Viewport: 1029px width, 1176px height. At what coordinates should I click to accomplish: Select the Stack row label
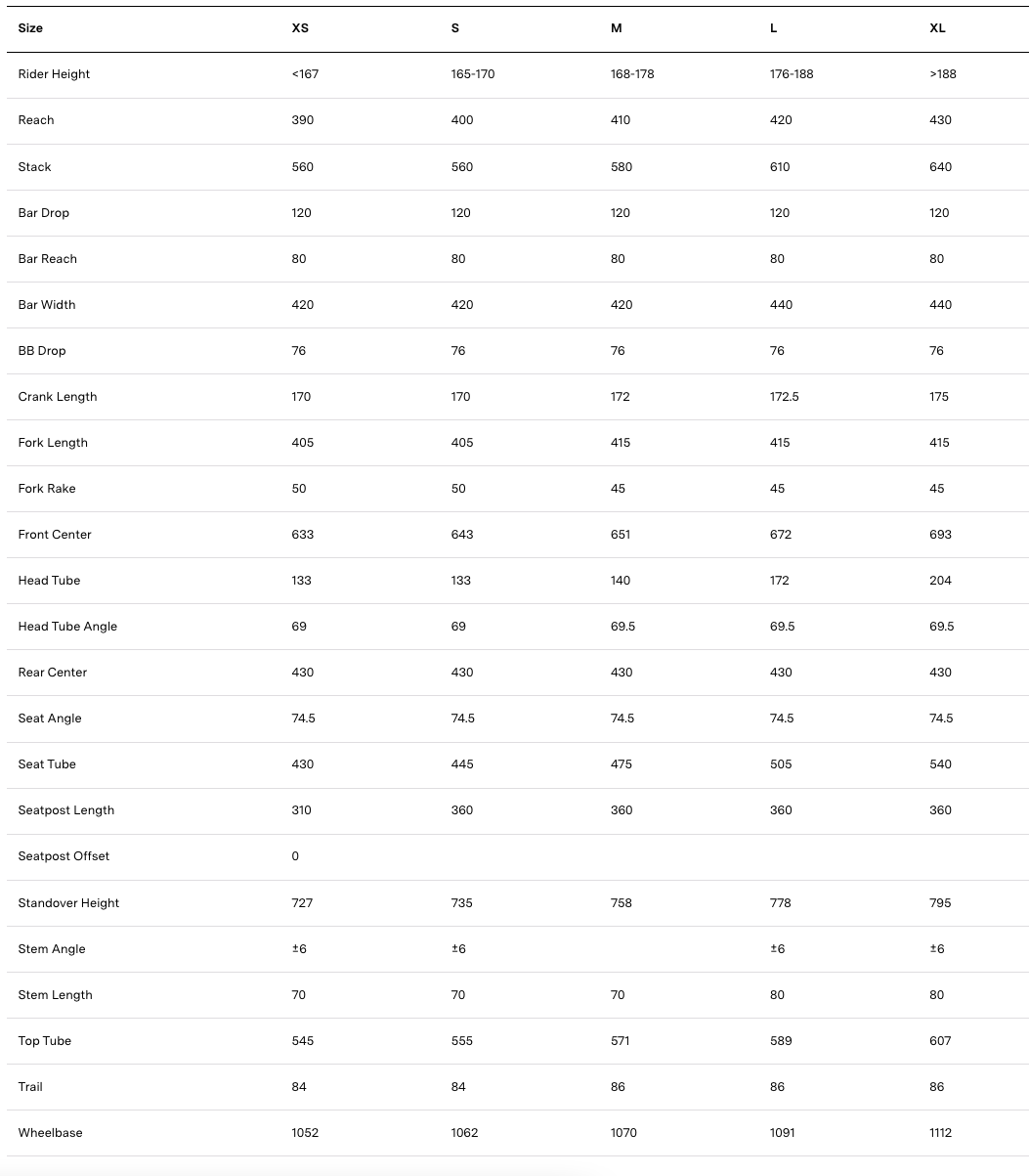coord(34,167)
